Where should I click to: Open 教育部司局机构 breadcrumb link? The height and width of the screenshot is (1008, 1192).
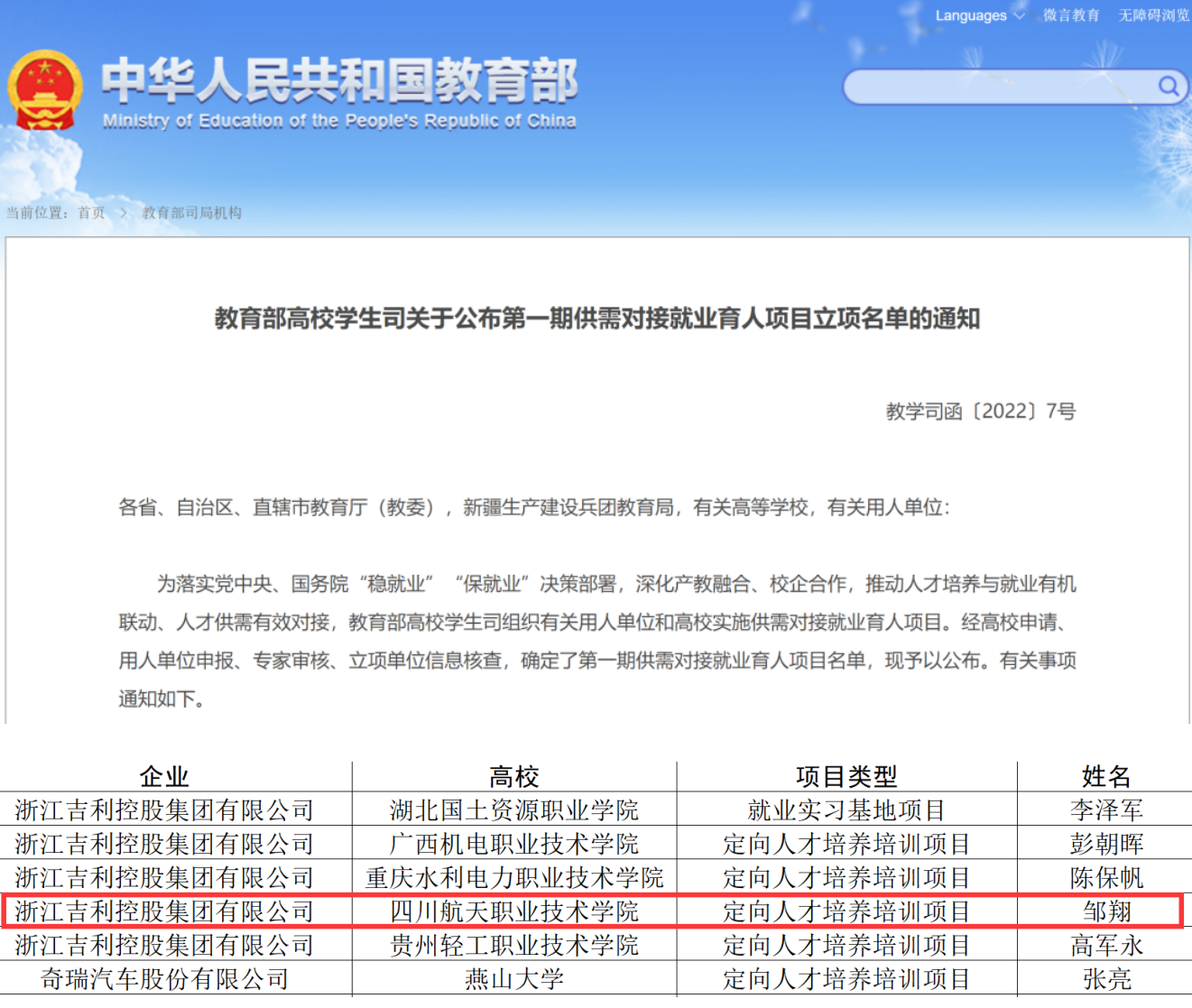(192, 213)
